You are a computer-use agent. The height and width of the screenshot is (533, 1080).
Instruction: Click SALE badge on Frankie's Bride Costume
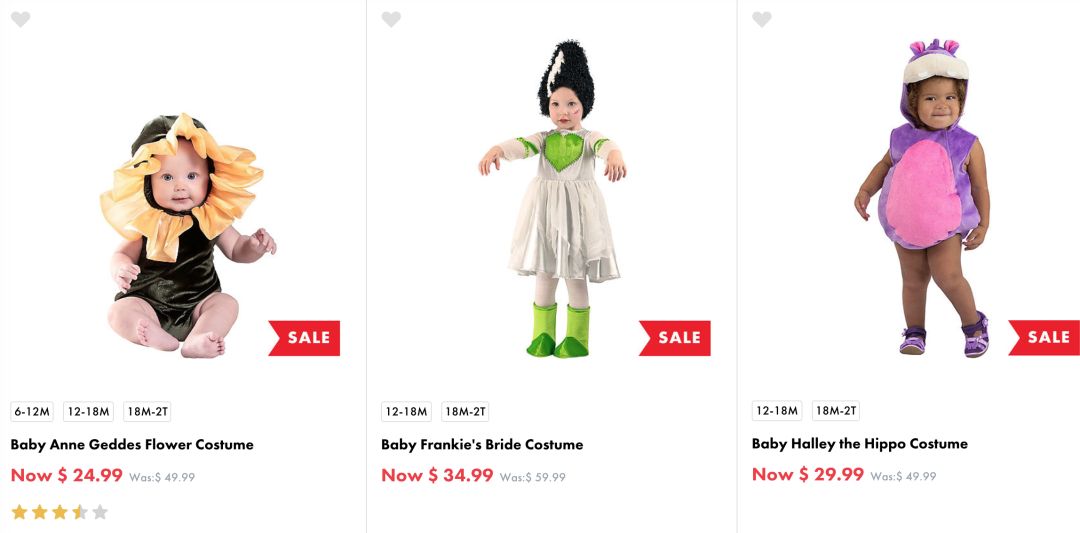pos(676,338)
